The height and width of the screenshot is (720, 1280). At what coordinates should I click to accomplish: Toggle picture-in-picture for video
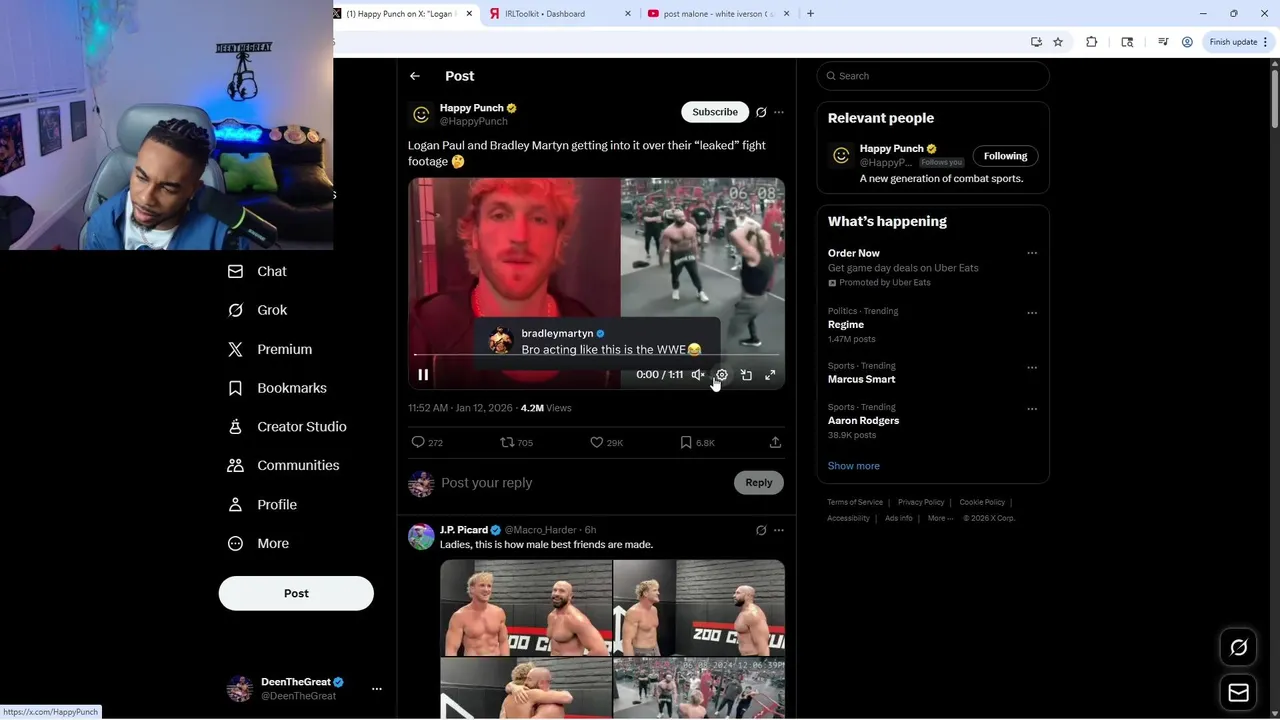coord(746,375)
